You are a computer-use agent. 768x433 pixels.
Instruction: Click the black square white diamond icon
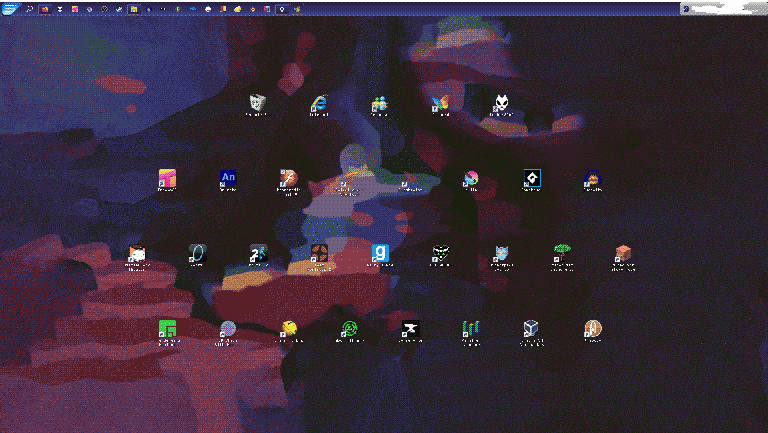(x=531, y=179)
